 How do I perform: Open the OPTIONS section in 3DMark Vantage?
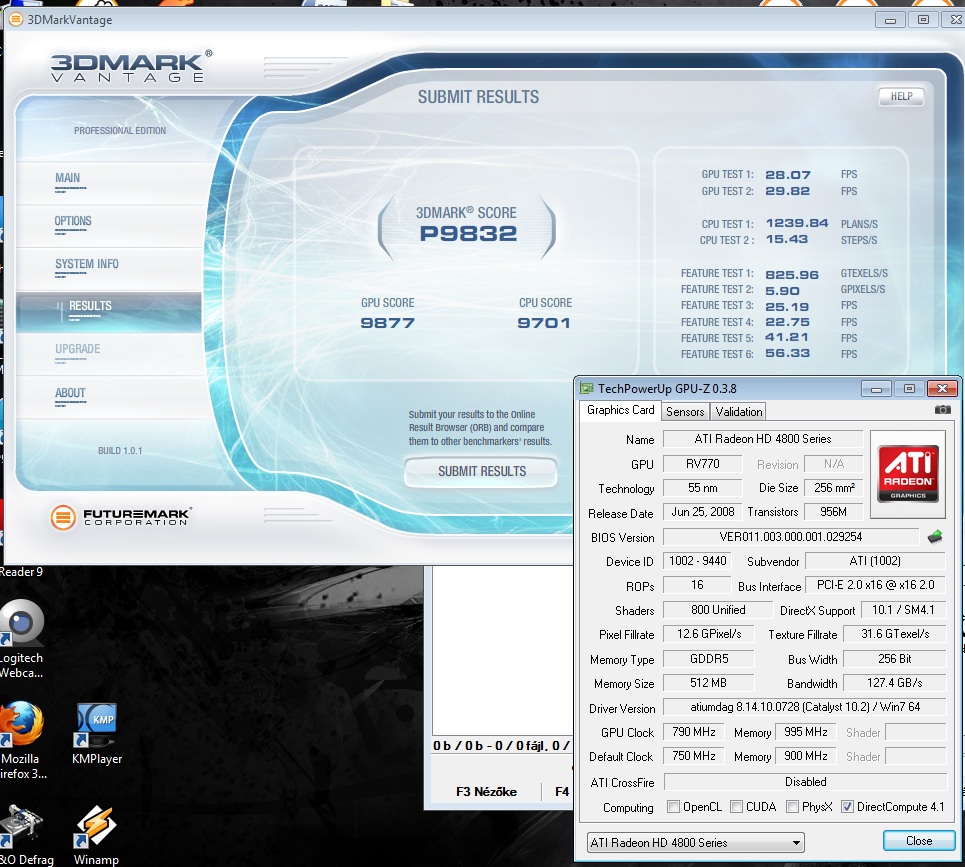click(73, 221)
